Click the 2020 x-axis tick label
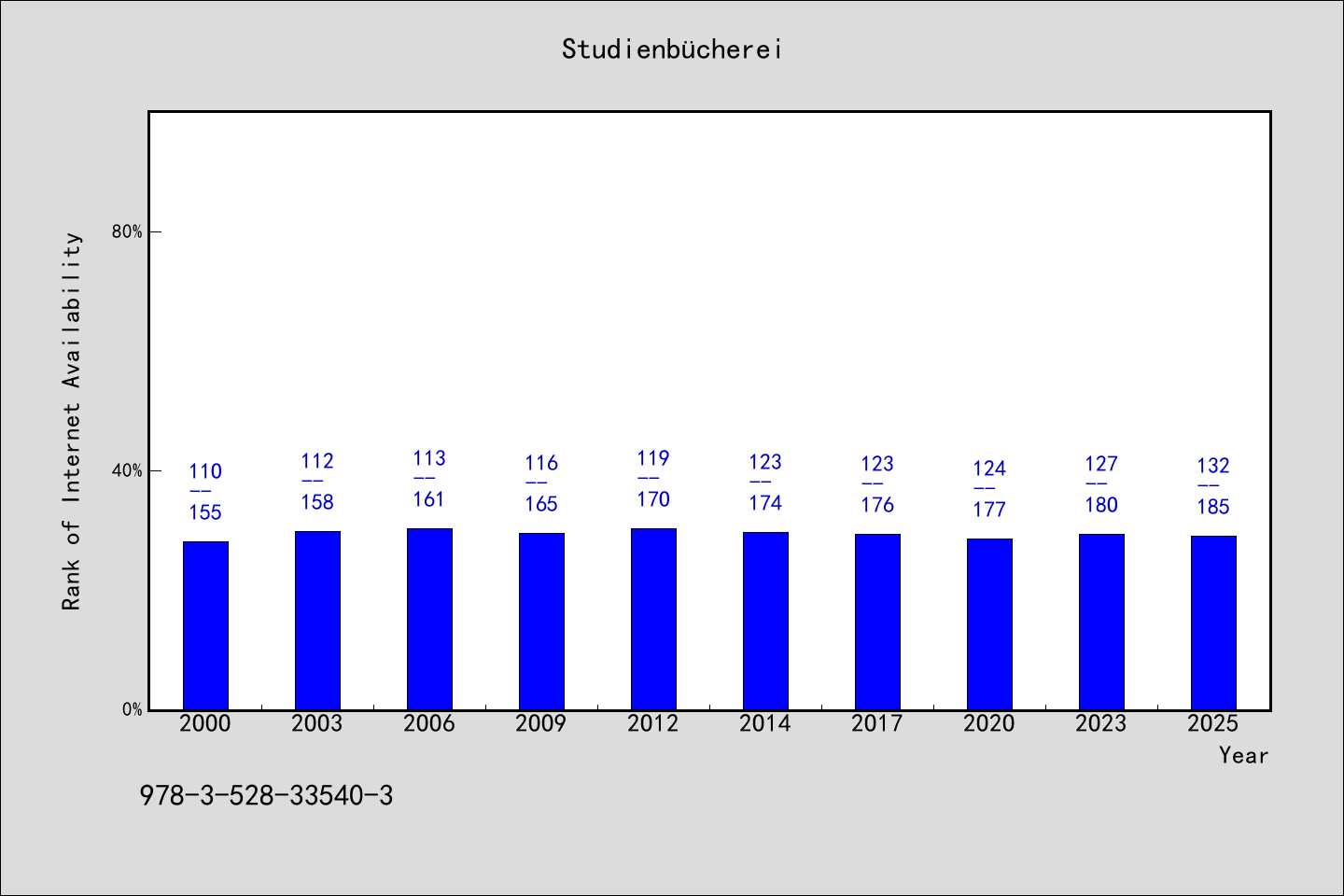The width and height of the screenshot is (1344, 896). (989, 723)
